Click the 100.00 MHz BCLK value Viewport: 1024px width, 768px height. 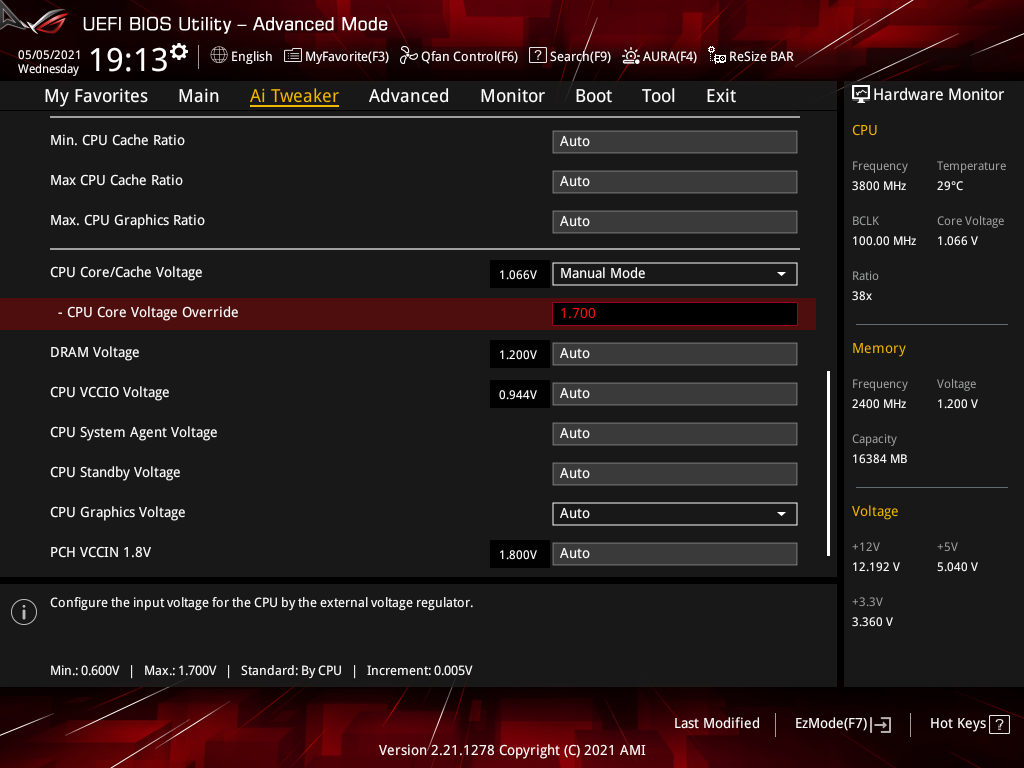pyautogui.click(x=884, y=240)
